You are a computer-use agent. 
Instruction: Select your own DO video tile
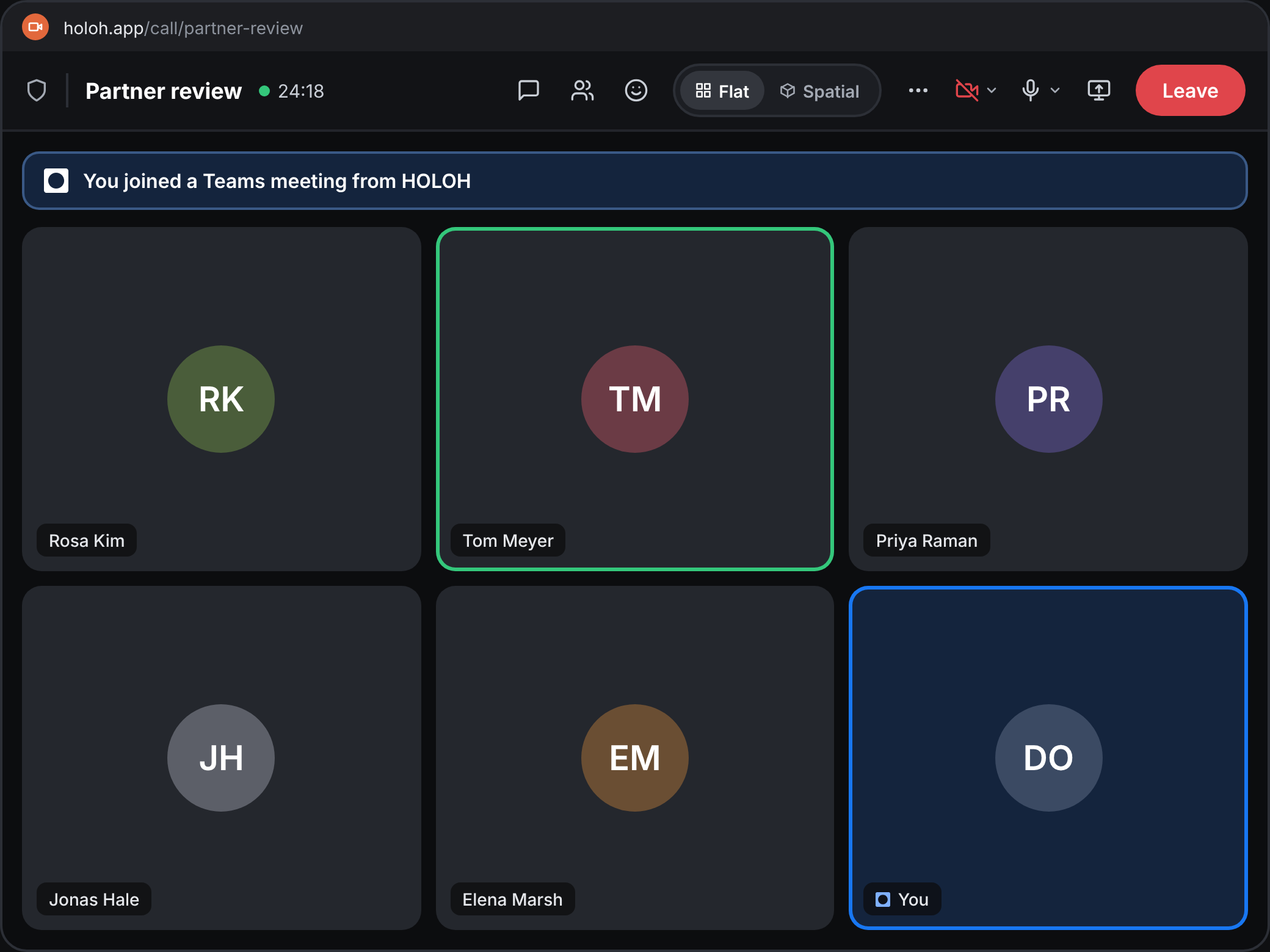pyautogui.click(x=1048, y=758)
